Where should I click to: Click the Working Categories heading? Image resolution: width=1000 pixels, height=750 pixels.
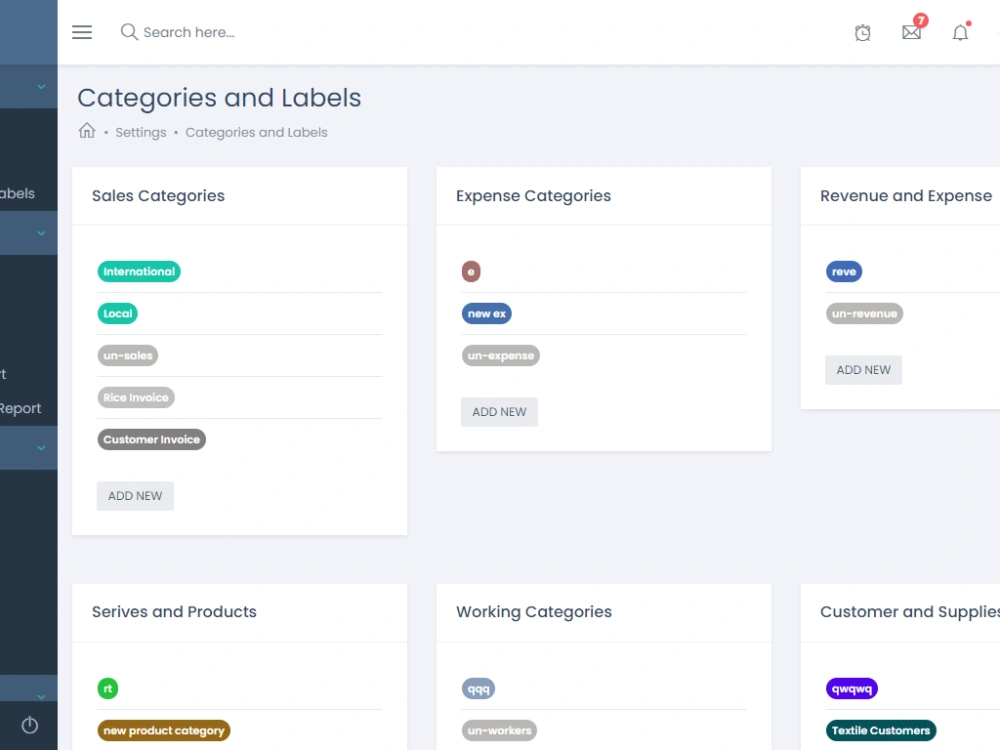(534, 612)
